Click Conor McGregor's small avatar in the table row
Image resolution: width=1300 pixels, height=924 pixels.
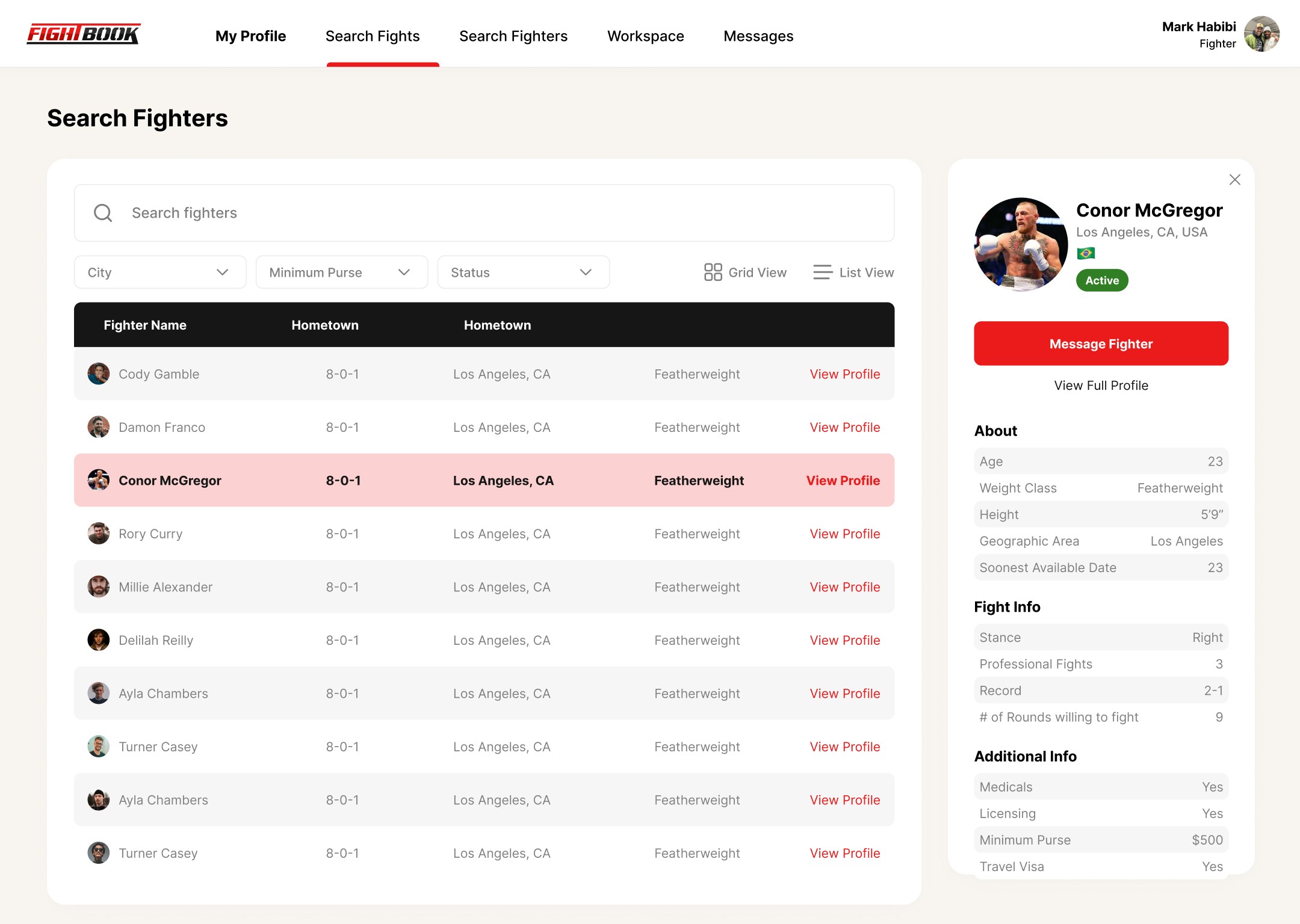tap(99, 480)
